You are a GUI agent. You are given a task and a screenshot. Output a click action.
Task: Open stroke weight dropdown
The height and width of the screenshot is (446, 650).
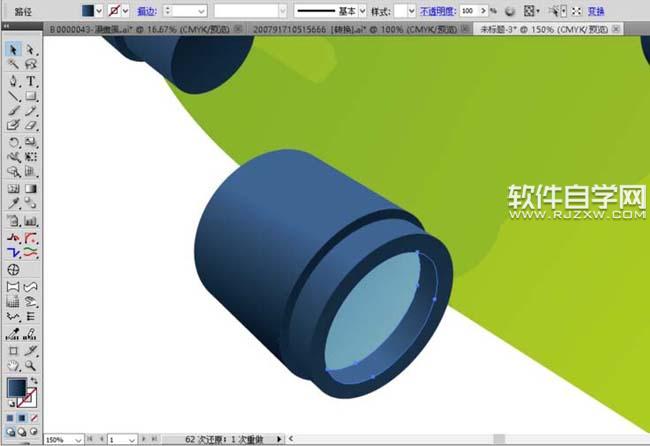pyautogui.click(x=201, y=11)
